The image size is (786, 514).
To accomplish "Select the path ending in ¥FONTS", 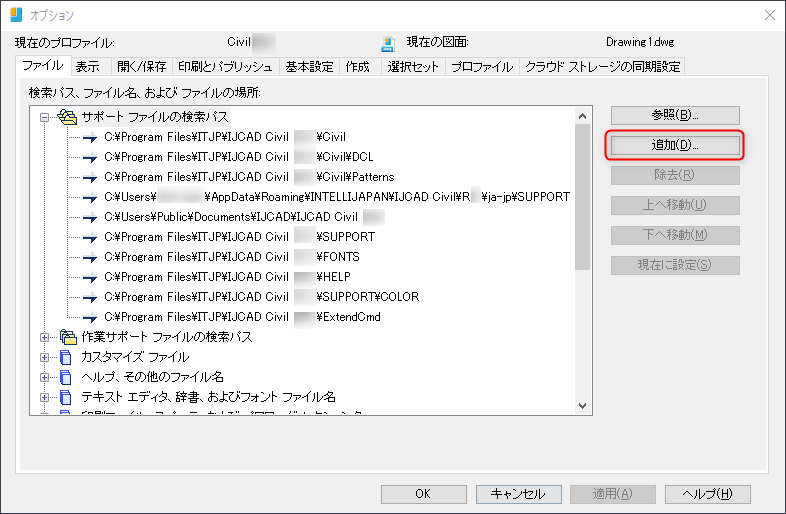I will tap(232, 257).
